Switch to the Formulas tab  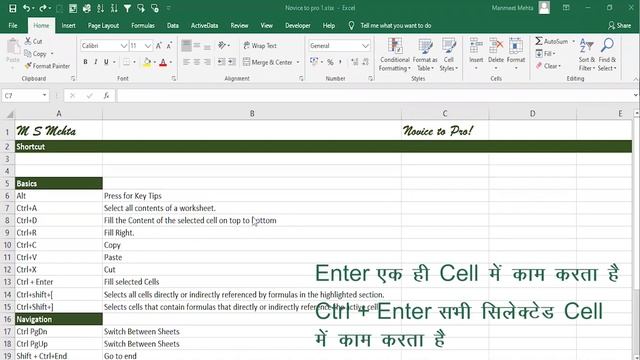point(143,25)
